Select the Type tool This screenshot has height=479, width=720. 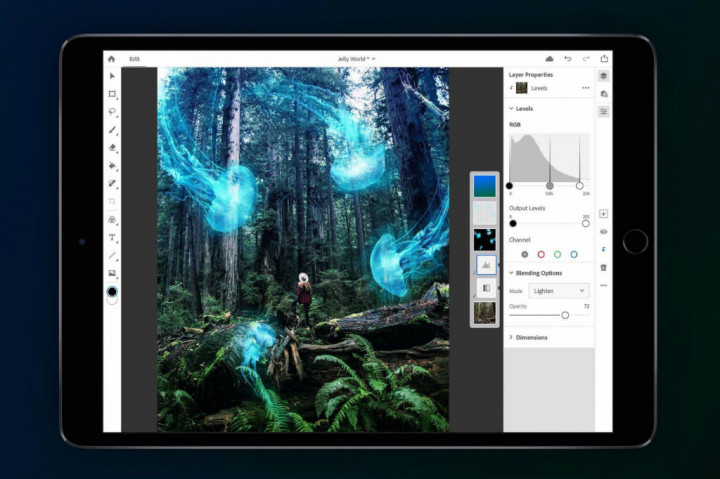point(112,237)
